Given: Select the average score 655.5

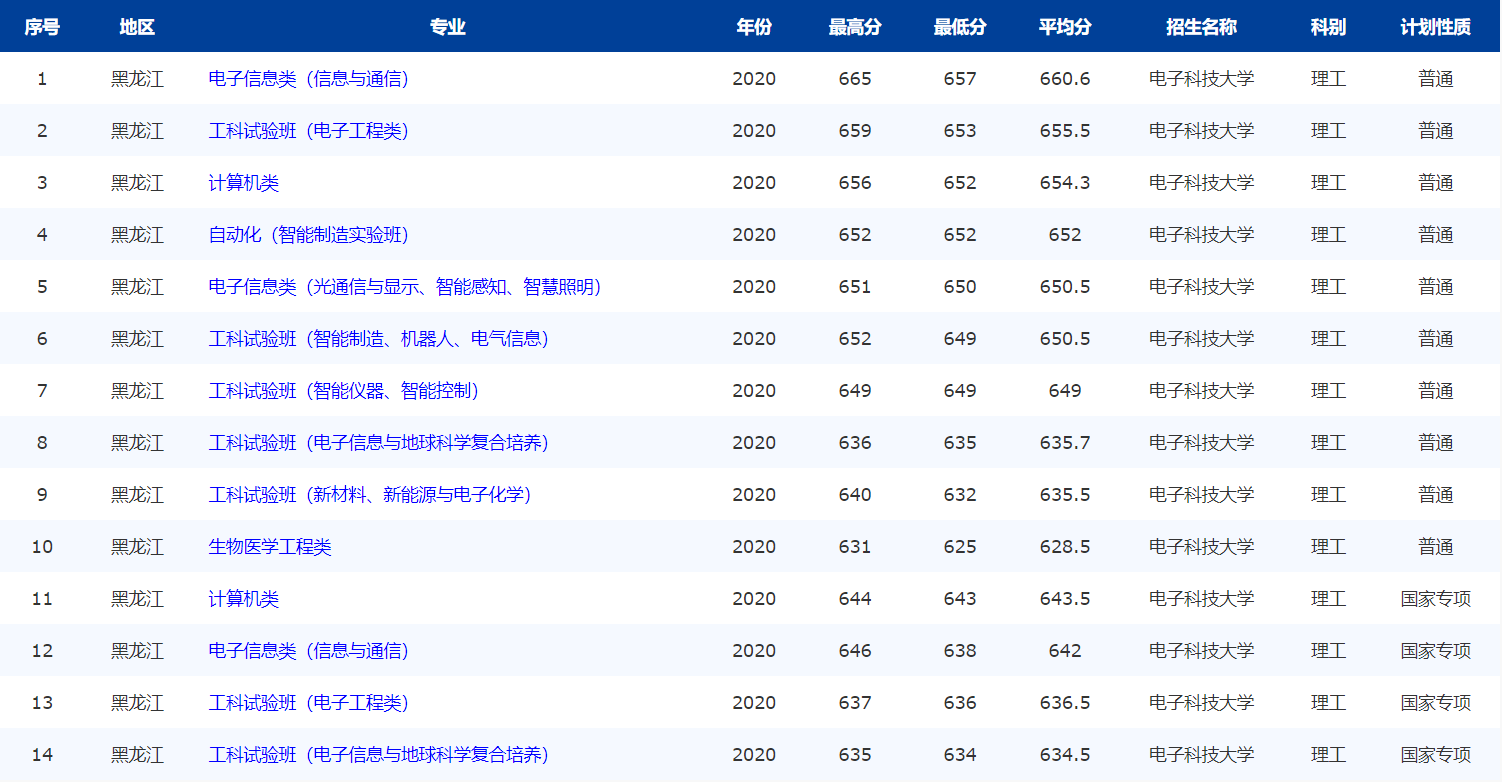Looking at the screenshot, I should pyautogui.click(x=1065, y=130).
